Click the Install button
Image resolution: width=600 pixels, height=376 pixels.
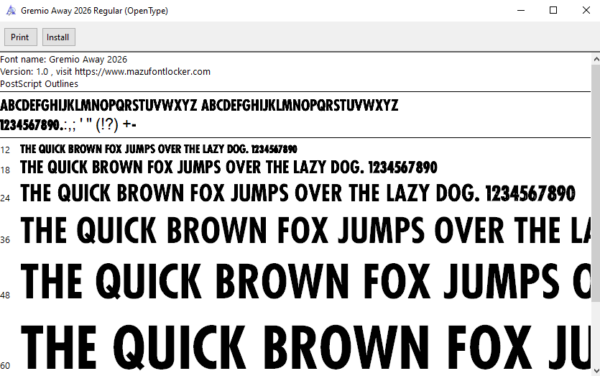59,37
